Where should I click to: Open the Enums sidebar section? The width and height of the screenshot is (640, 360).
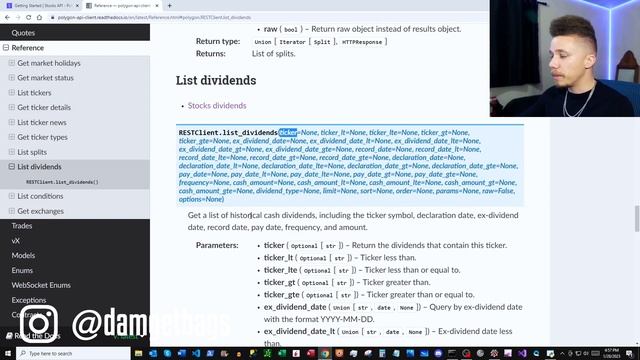(22, 270)
